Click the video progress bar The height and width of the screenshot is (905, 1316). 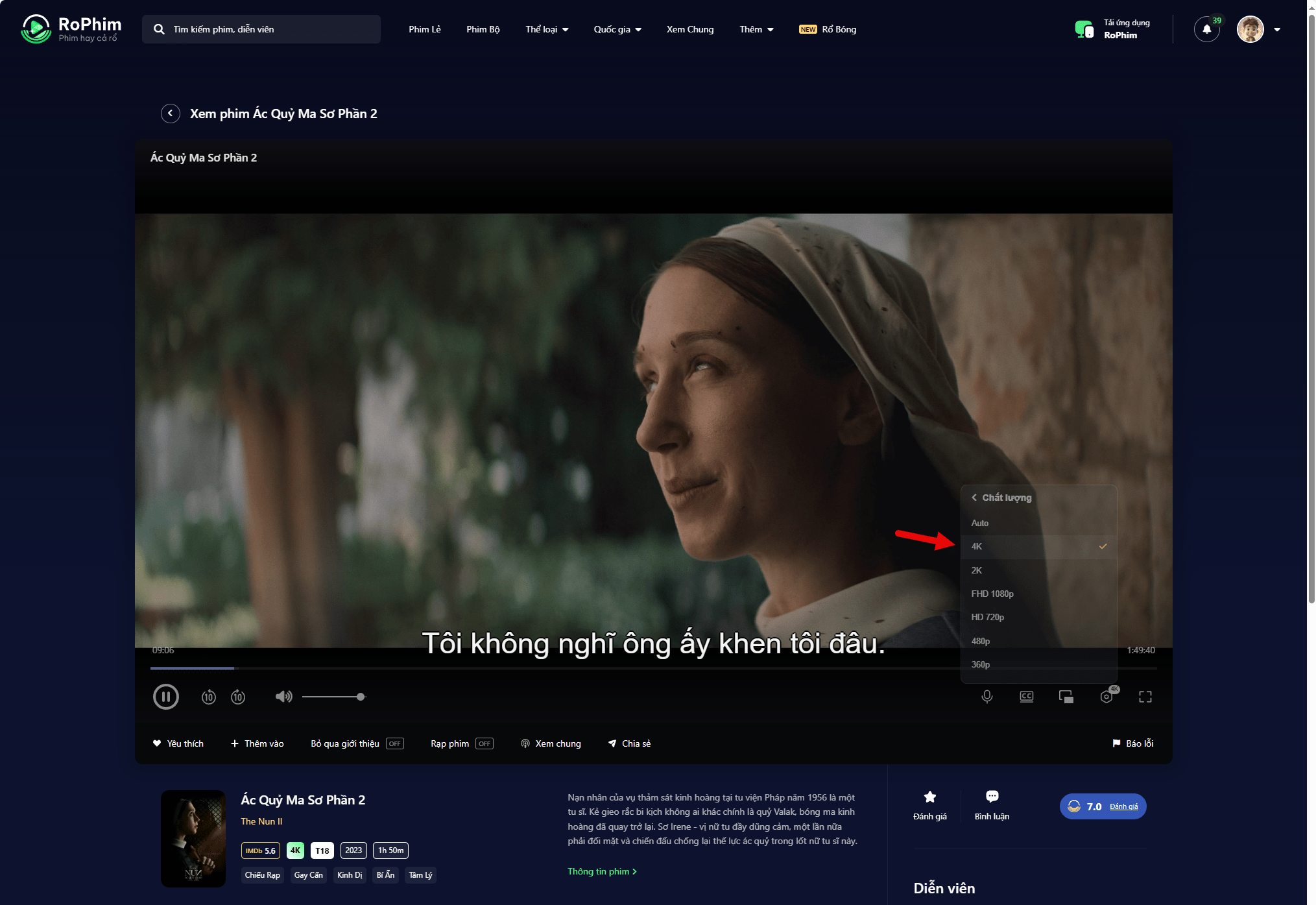(x=654, y=668)
